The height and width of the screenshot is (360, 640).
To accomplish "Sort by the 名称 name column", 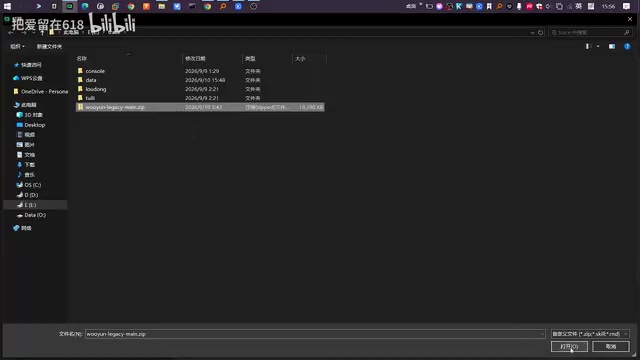I will pos(82,59).
